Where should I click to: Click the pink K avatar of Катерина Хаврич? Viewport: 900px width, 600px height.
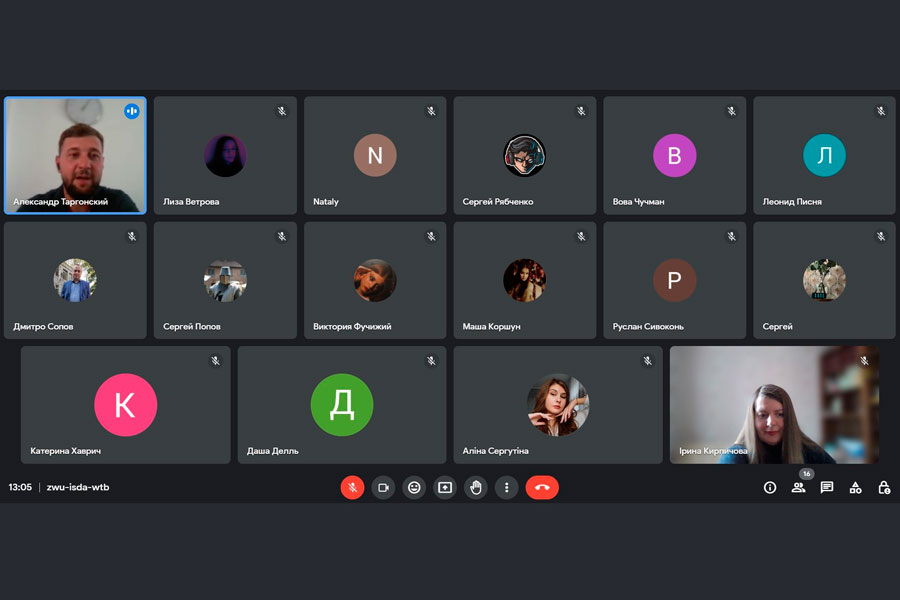pos(125,405)
